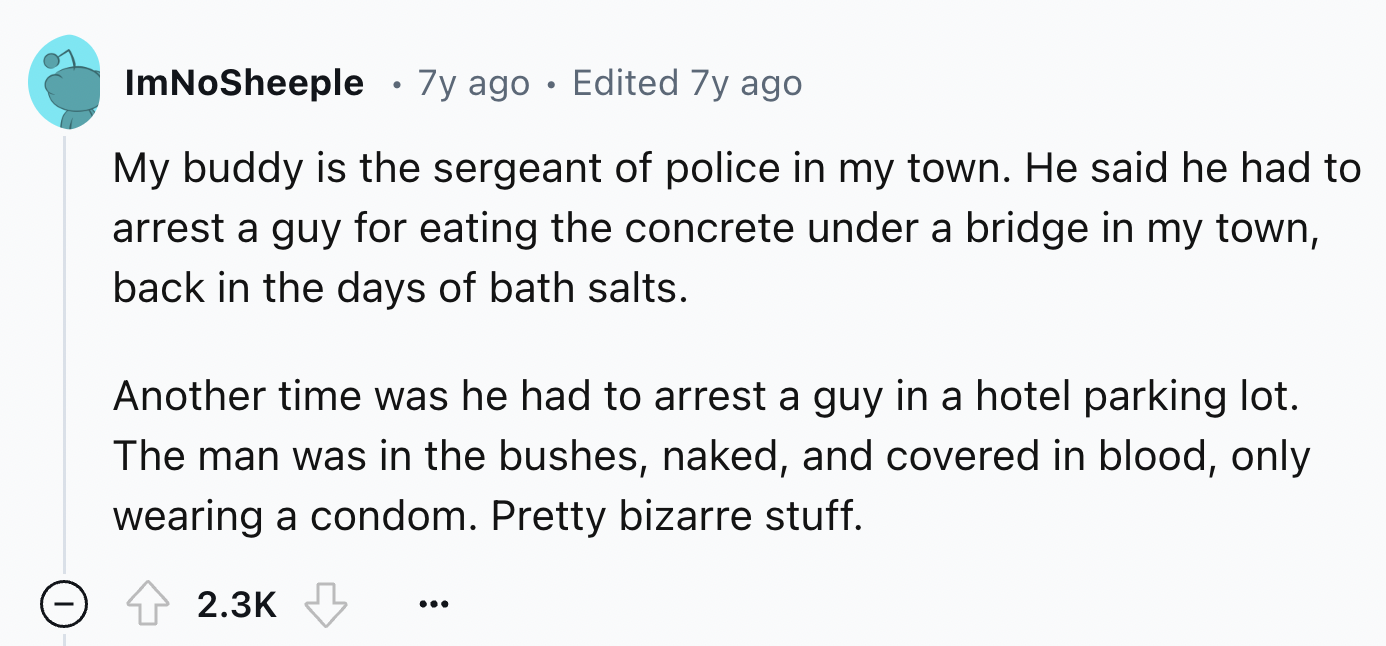Open more actions via the three-dot icon
The height and width of the screenshot is (646, 1386).
pyautogui.click(x=432, y=603)
